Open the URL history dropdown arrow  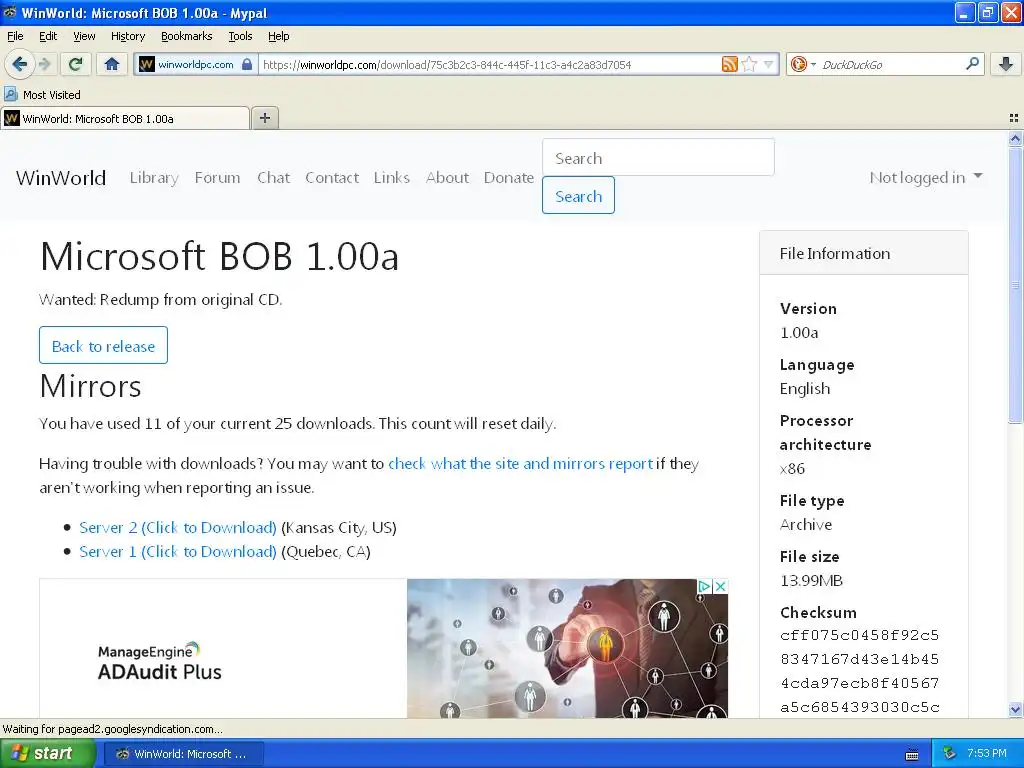tap(769, 64)
